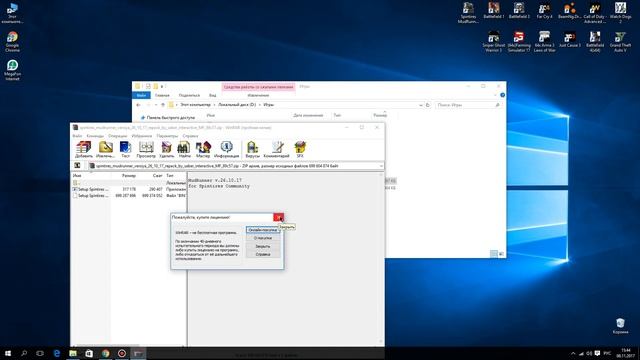
Task: Click the WinRAR Добавить (Add) toolbar icon
Action: (x=84, y=149)
